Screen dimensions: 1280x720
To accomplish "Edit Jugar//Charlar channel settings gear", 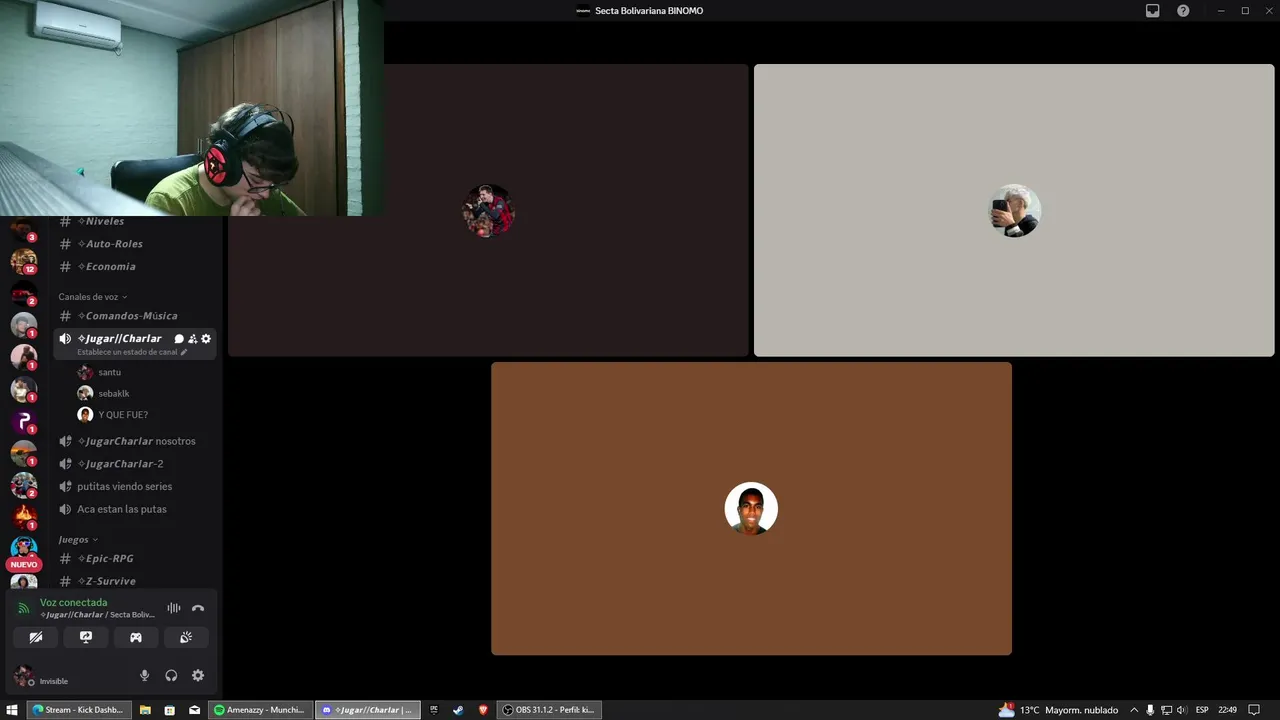I will 206,339.
